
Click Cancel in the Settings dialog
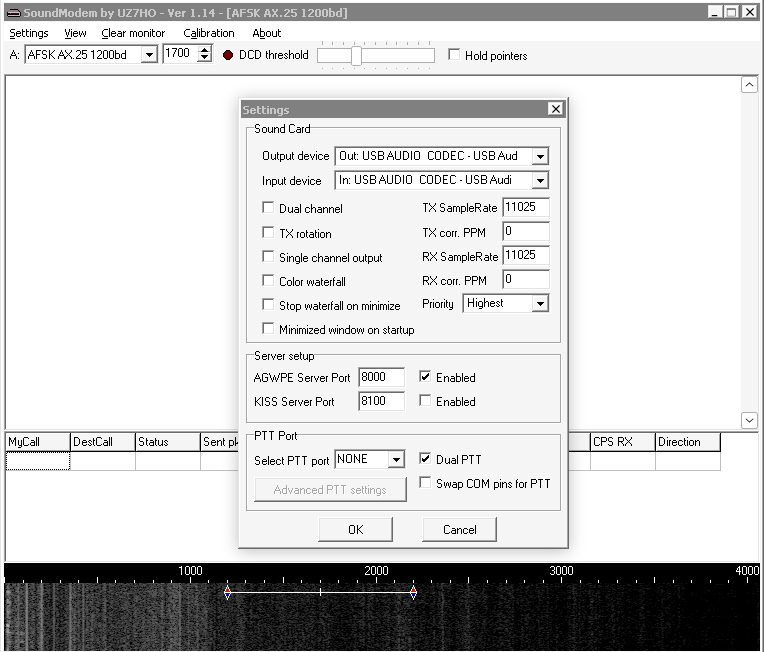459,530
